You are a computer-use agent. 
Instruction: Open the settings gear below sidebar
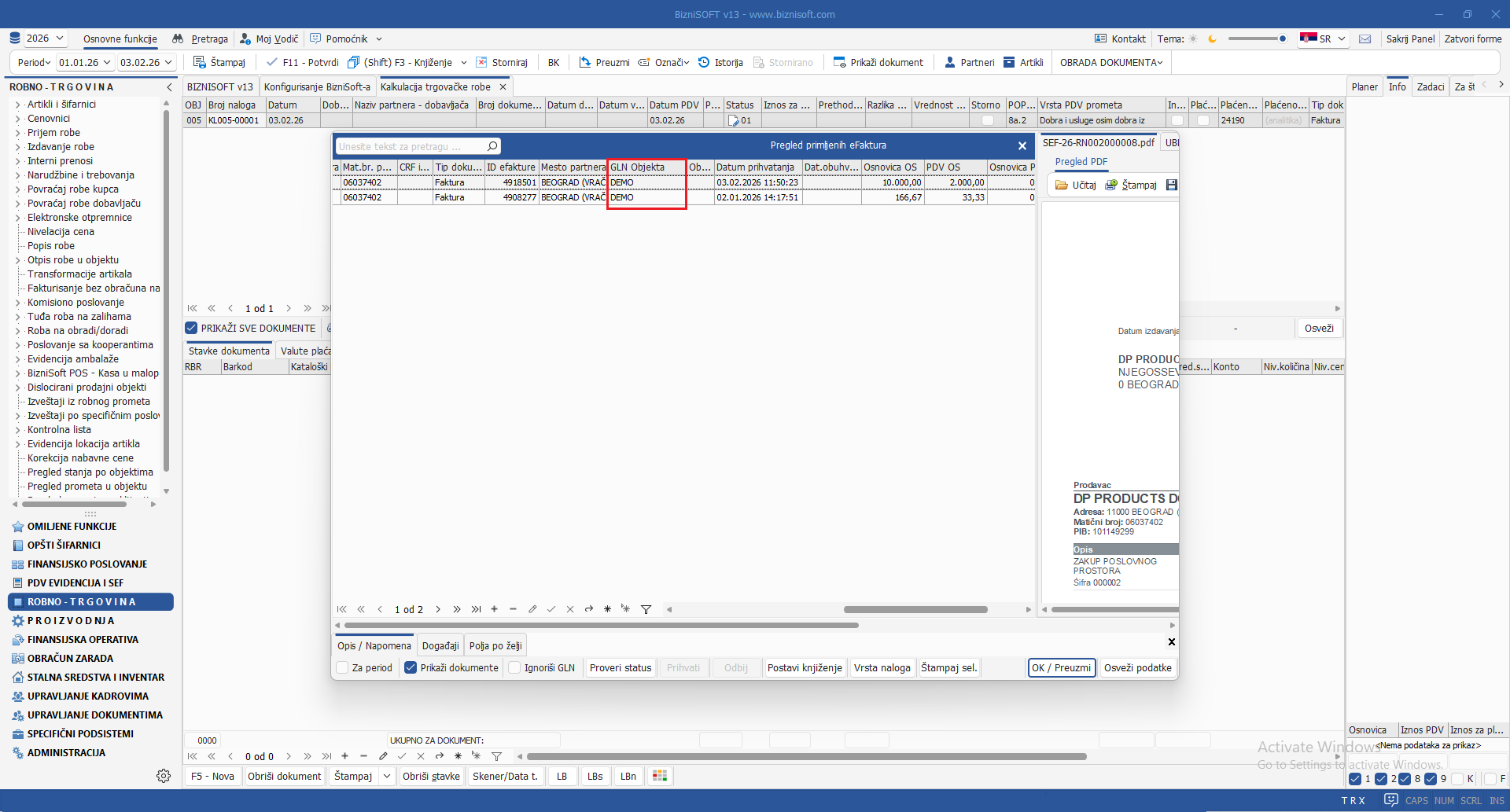(164, 776)
